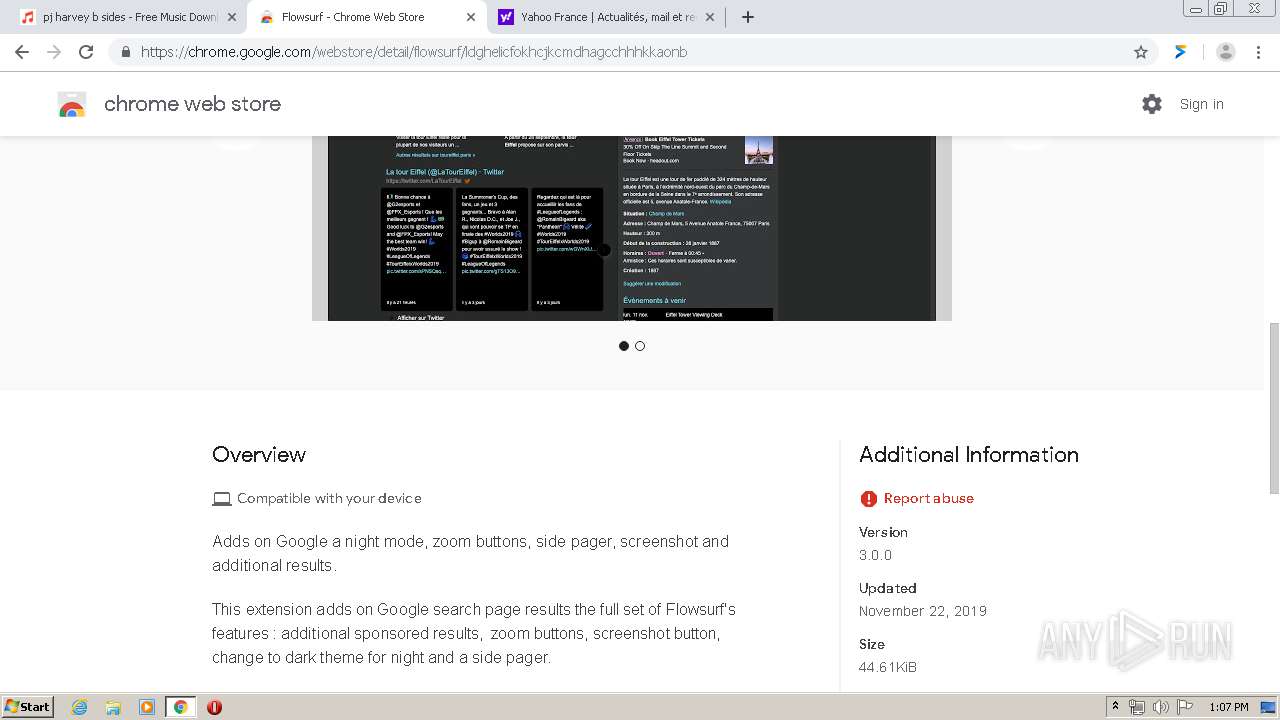Click the address bar URL
Image resolution: width=1280 pixels, height=720 pixels.
click(x=414, y=52)
